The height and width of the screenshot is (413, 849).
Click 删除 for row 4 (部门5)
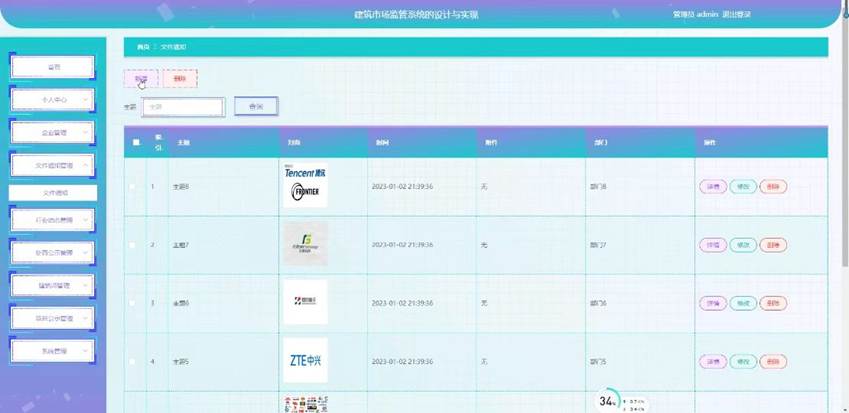coord(773,362)
